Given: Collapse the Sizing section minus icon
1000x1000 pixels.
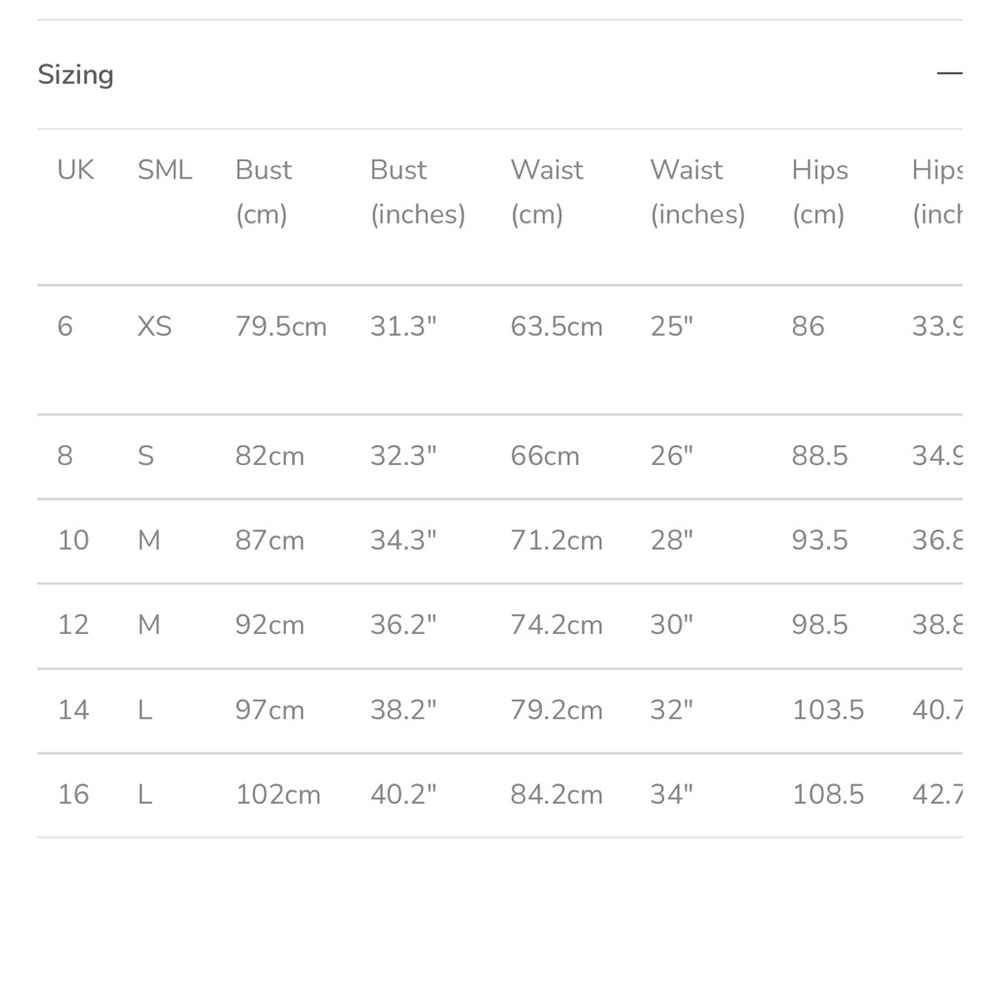Looking at the screenshot, I should click(948, 74).
